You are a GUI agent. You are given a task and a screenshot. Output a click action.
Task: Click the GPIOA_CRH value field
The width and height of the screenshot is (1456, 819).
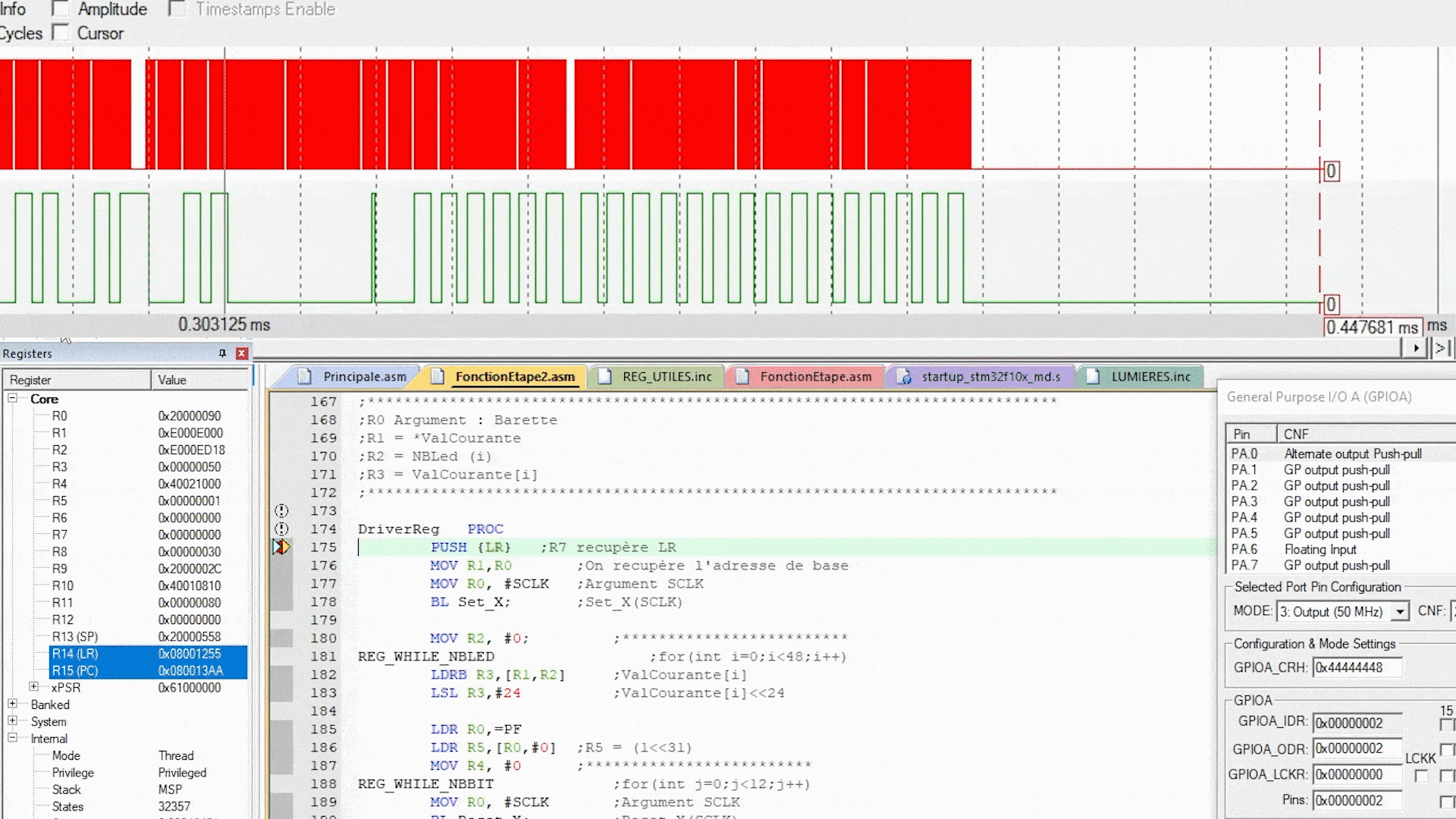click(1357, 667)
